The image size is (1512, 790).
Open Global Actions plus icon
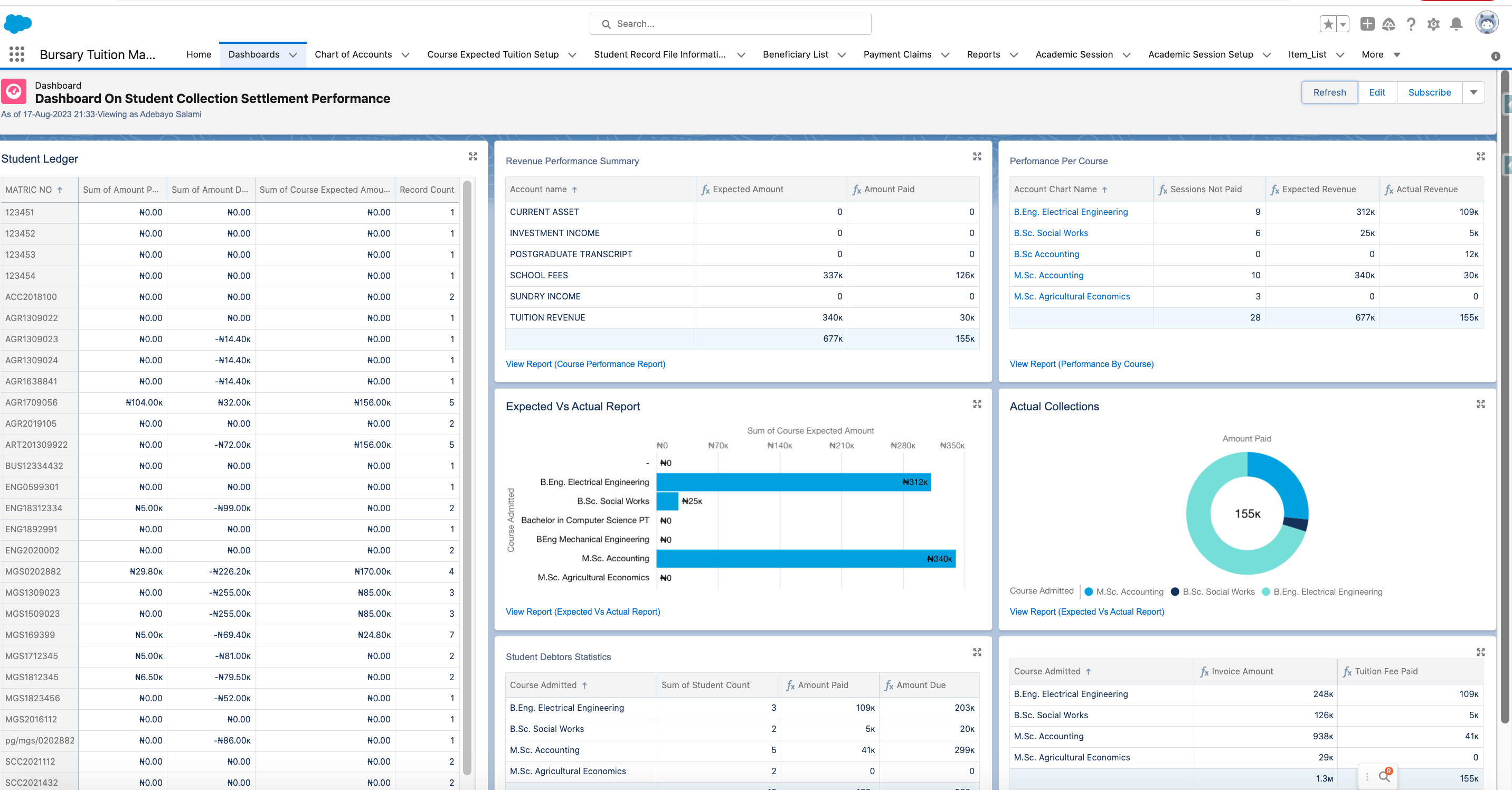point(1367,24)
